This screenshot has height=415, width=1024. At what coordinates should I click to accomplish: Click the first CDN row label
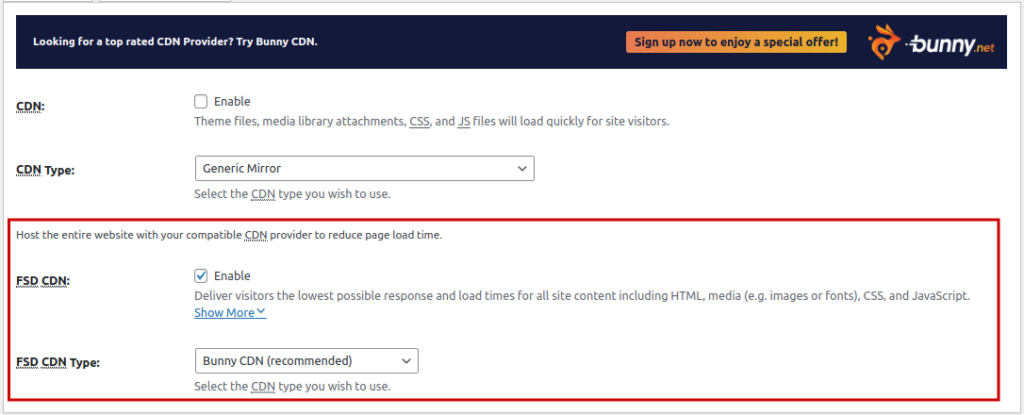(30, 106)
